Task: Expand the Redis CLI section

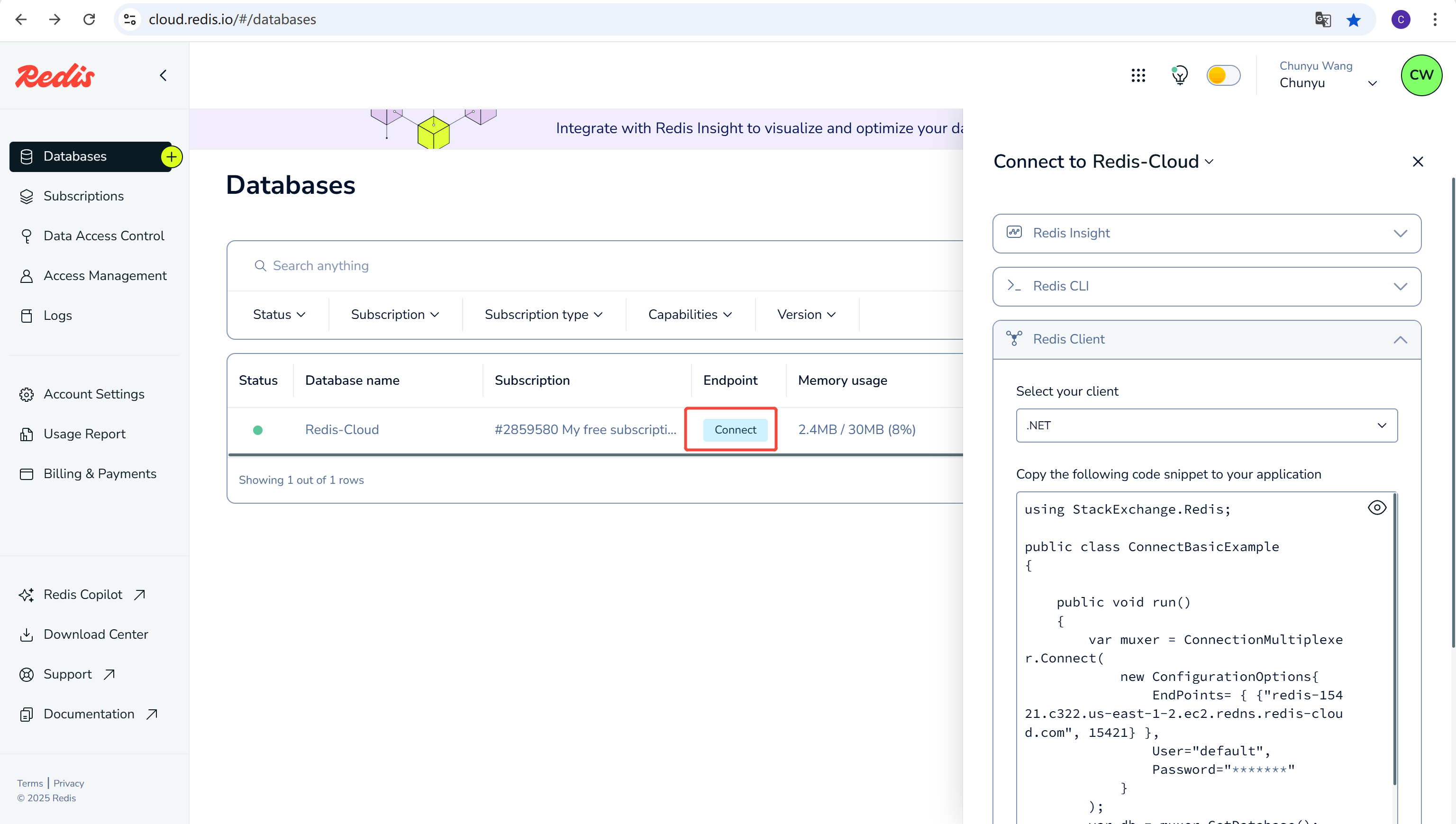Action: pyautogui.click(x=1206, y=286)
